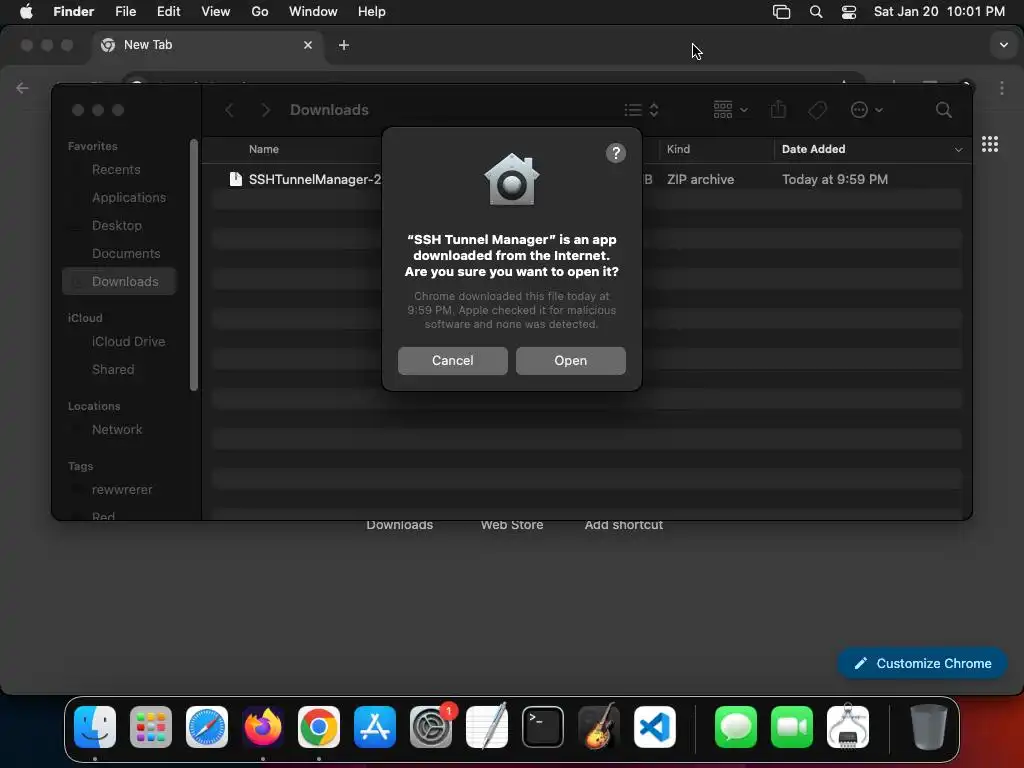The height and width of the screenshot is (768, 1024).
Task: Open Terminal from the Dock
Action: [543, 727]
